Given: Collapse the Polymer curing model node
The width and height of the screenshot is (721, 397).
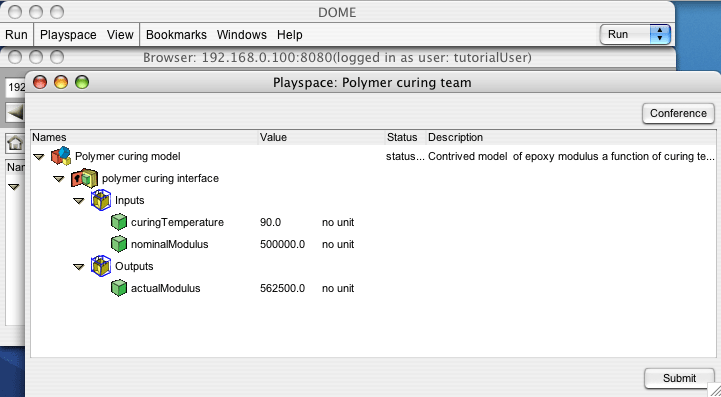Looking at the screenshot, I should point(39,157).
